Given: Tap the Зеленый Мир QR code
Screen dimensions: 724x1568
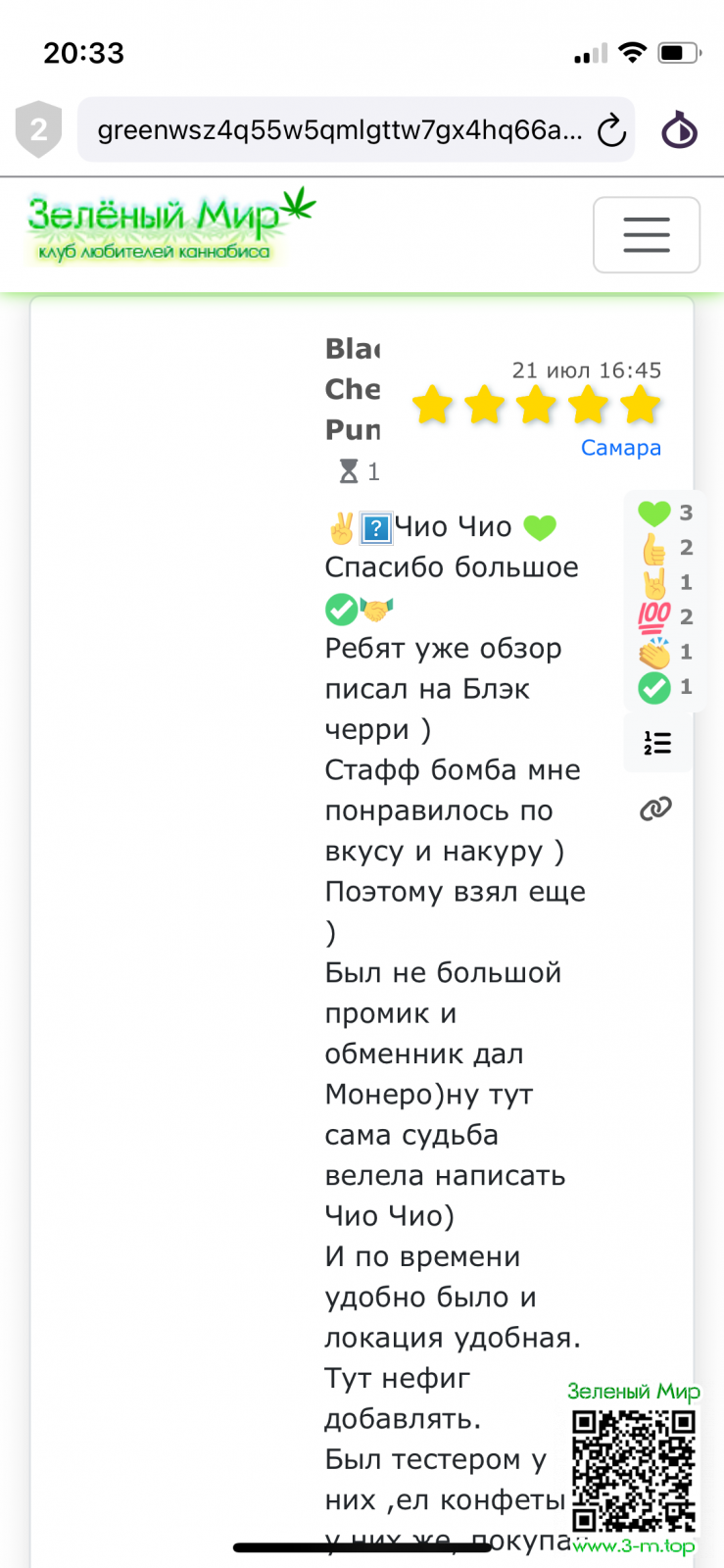Looking at the screenshot, I should point(634,1470).
